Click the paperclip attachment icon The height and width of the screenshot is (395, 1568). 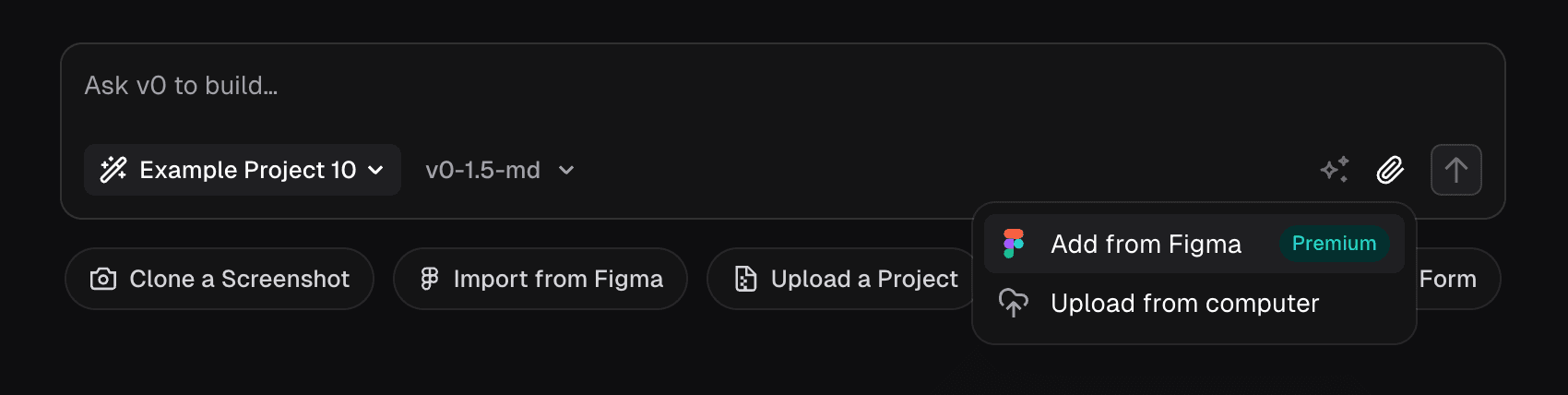(x=1390, y=170)
